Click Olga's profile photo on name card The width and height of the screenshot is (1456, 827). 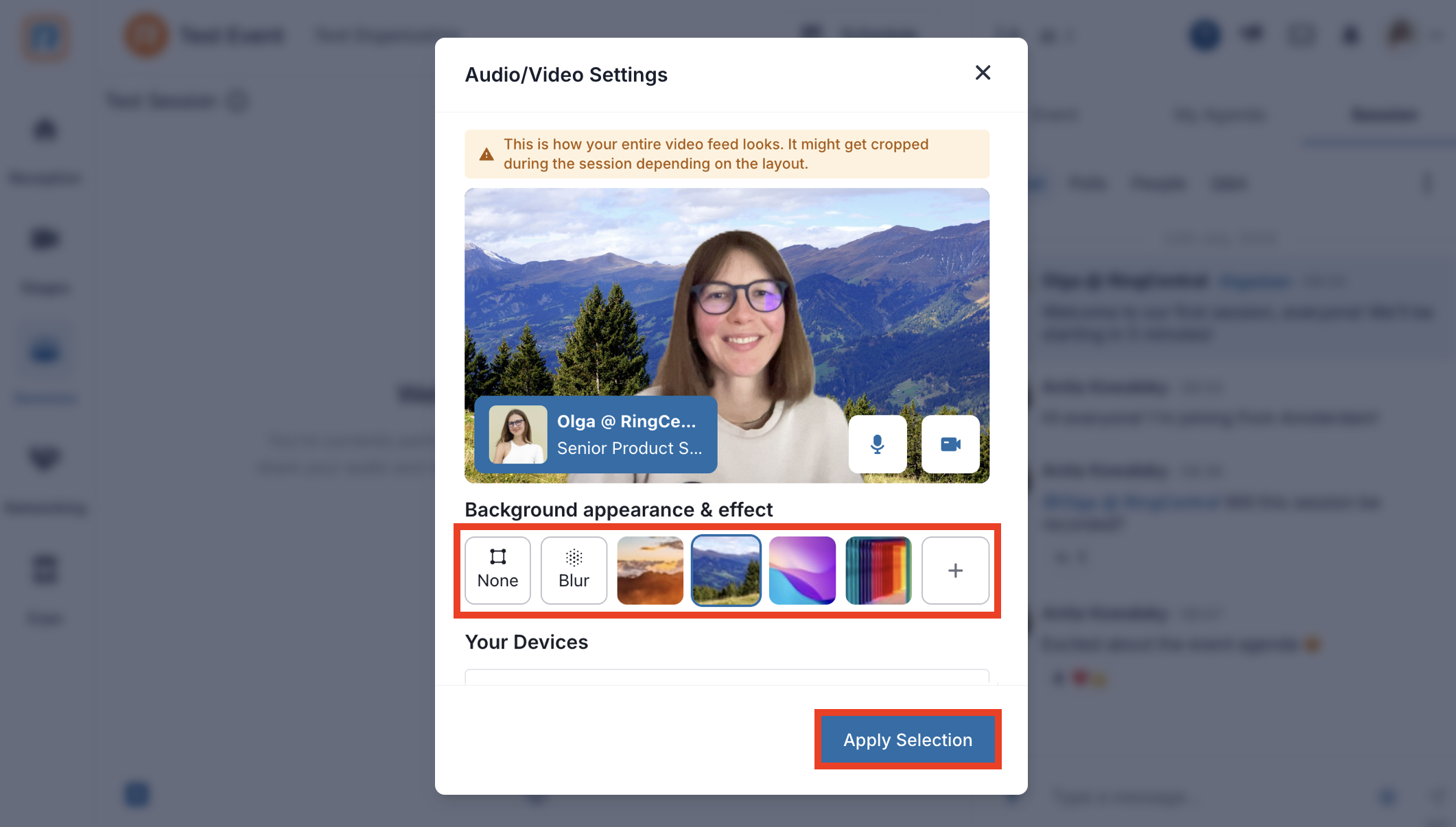(518, 435)
